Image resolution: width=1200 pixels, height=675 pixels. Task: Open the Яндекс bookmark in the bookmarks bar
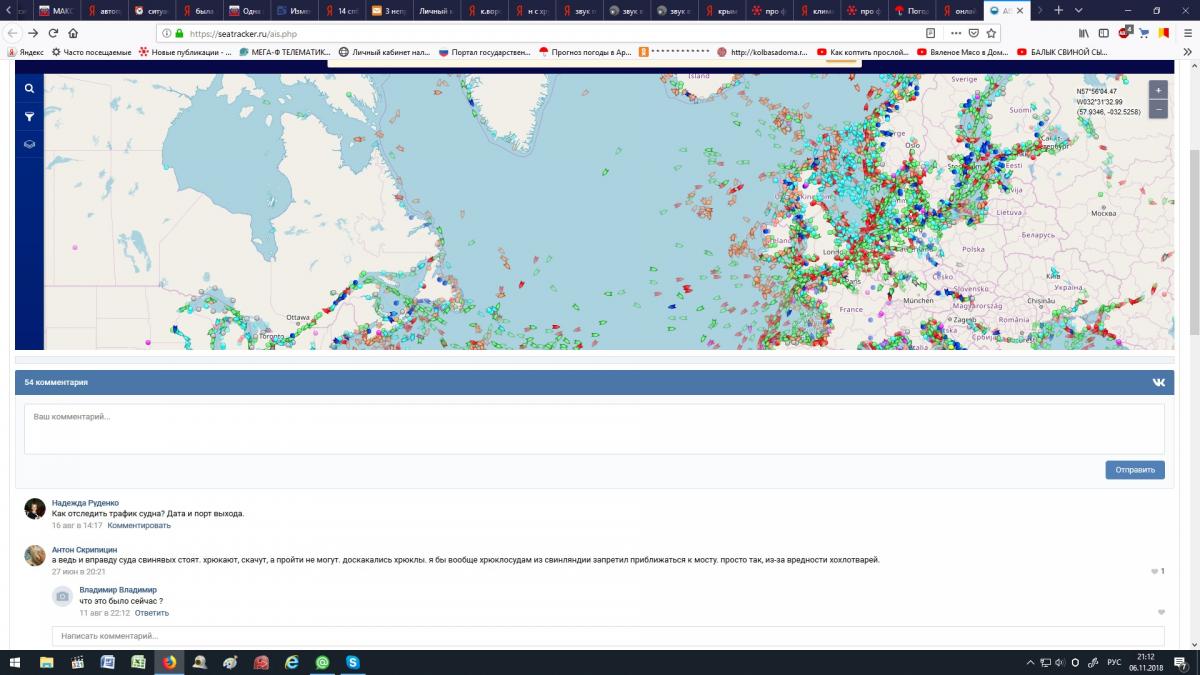click(26, 52)
